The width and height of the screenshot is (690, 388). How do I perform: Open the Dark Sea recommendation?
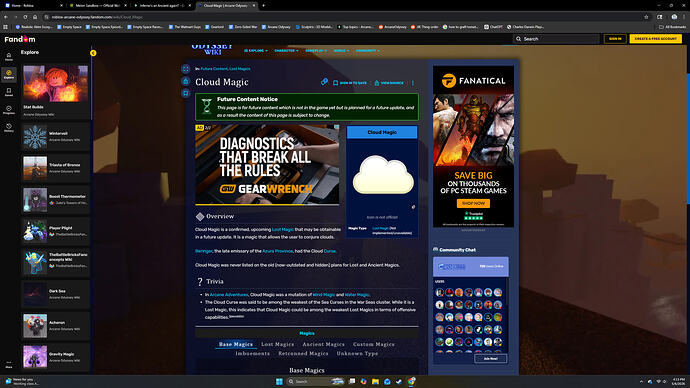click(x=55, y=294)
